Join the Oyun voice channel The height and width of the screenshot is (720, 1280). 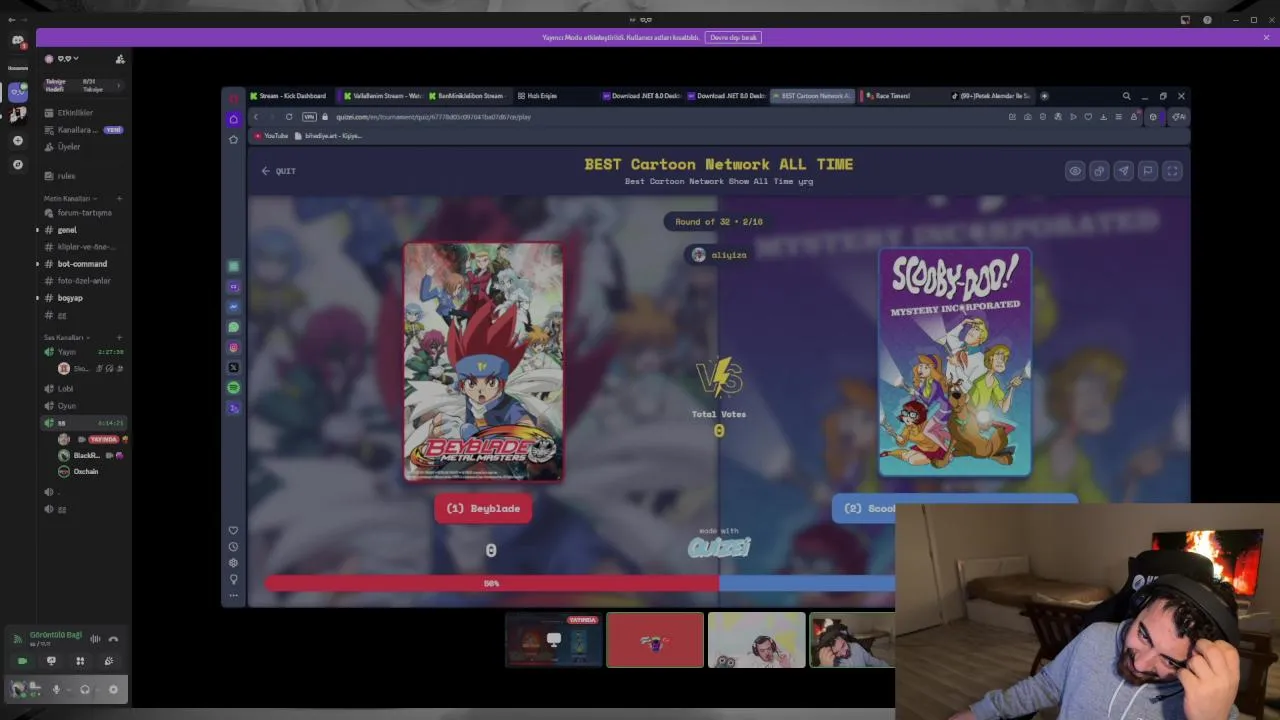pos(83,406)
